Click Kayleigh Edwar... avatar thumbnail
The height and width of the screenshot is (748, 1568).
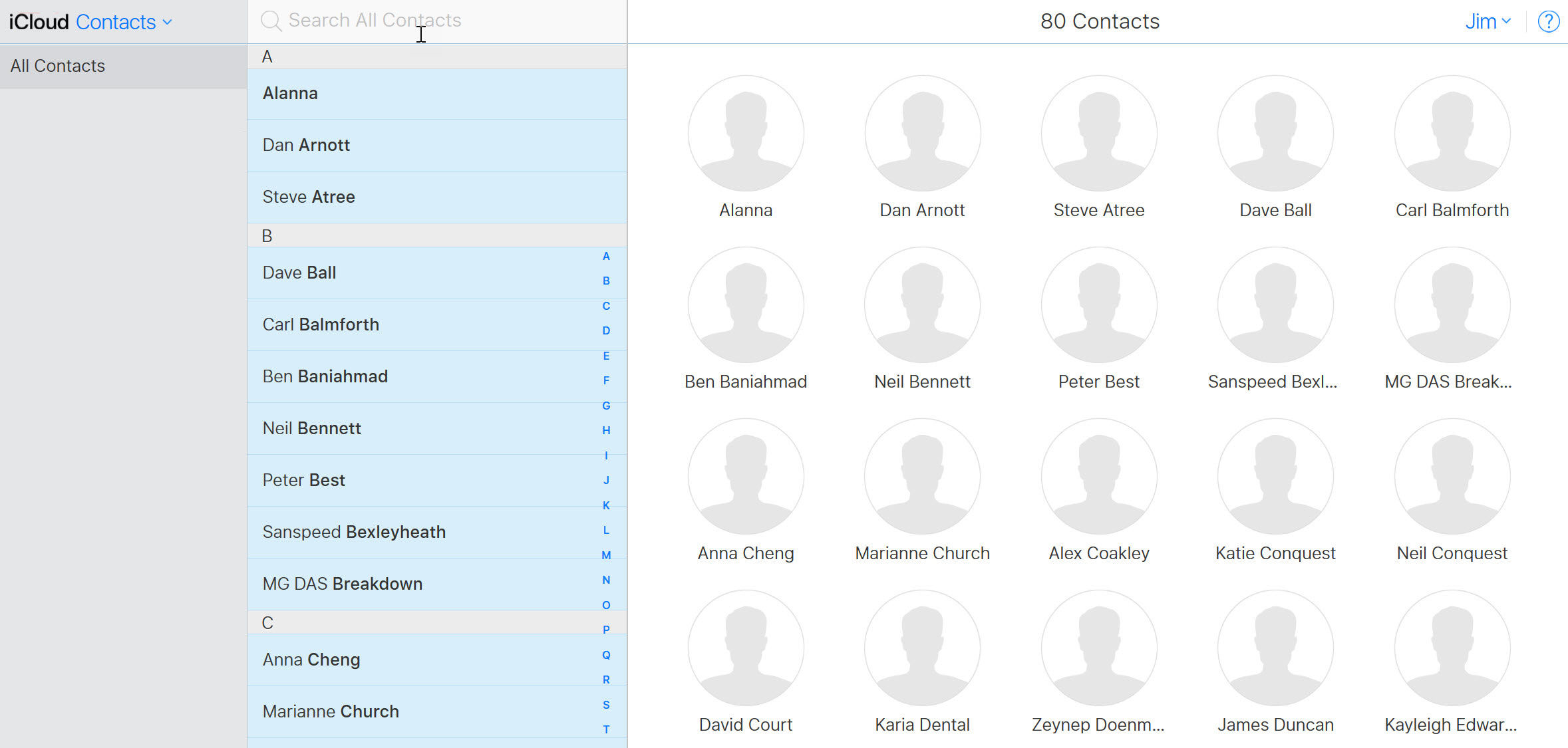coord(1452,648)
